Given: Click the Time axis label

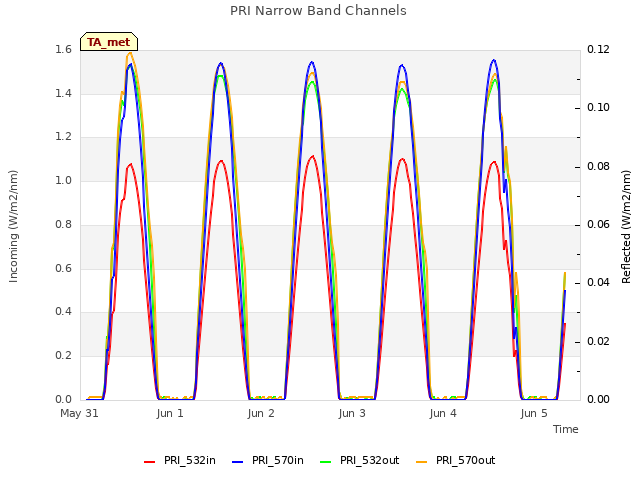Looking at the screenshot, I should pyautogui.click(x=566, y=429).
